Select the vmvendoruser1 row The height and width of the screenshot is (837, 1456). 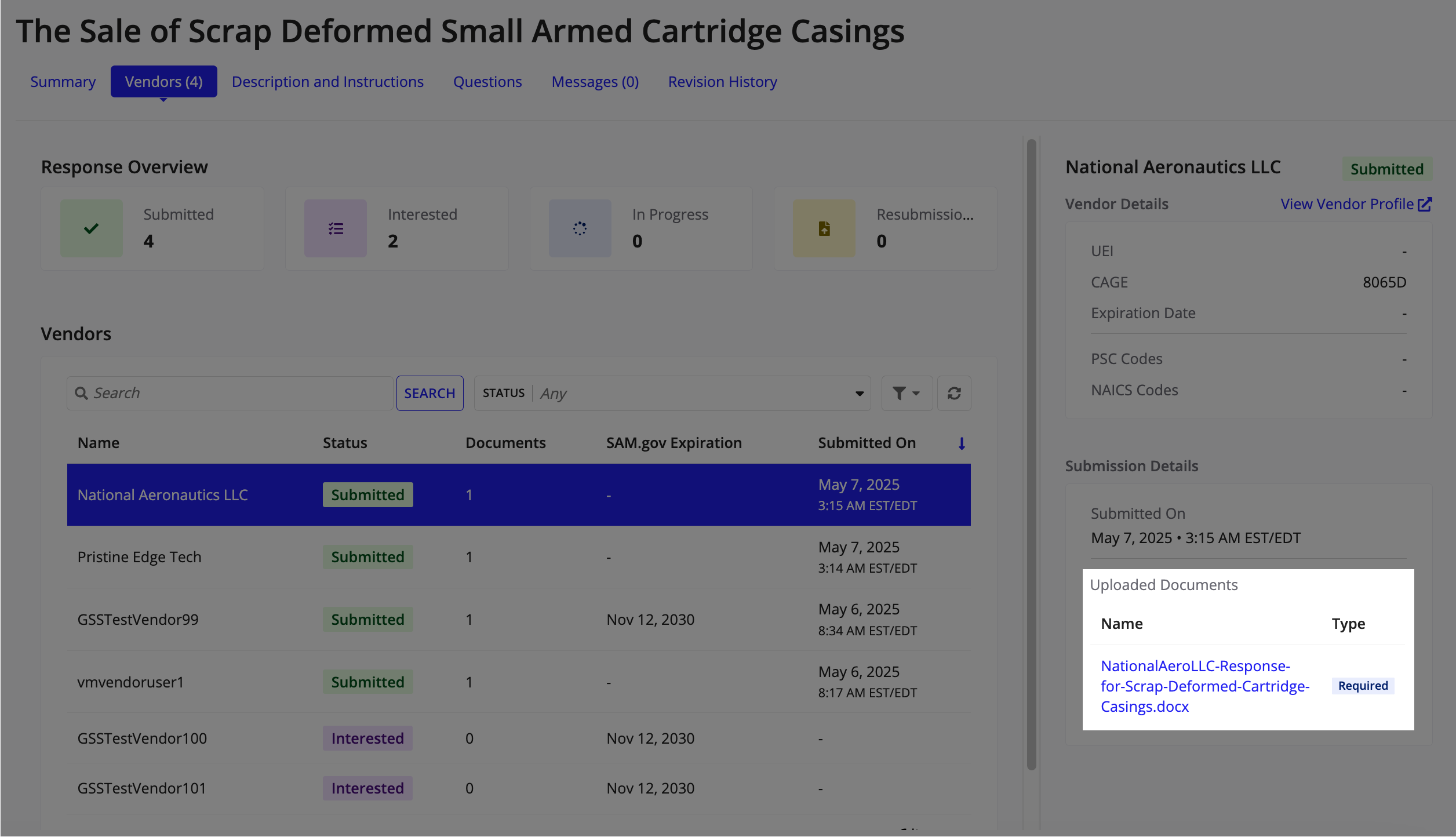click(519, 682)
